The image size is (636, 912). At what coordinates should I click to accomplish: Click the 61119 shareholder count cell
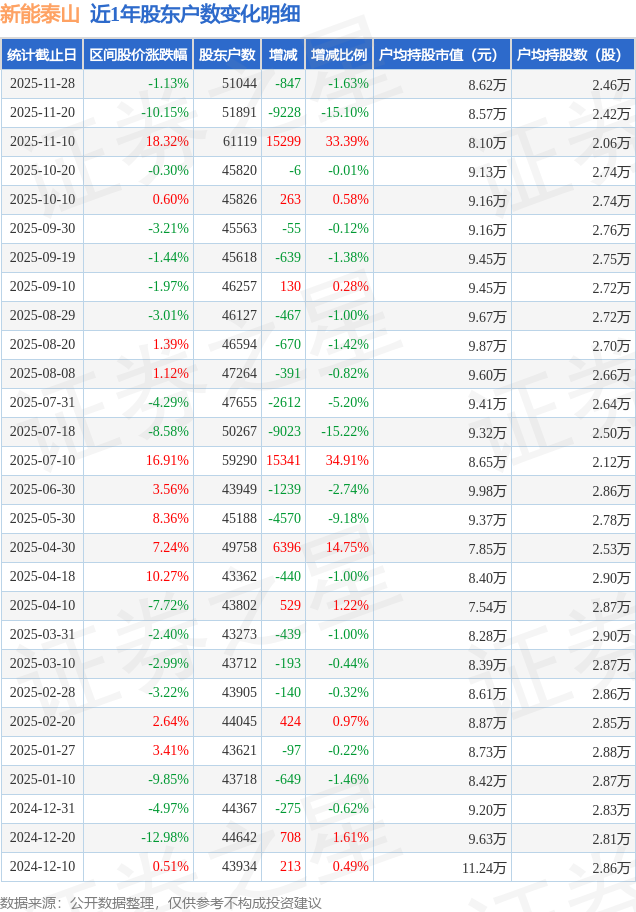(239, 142)
